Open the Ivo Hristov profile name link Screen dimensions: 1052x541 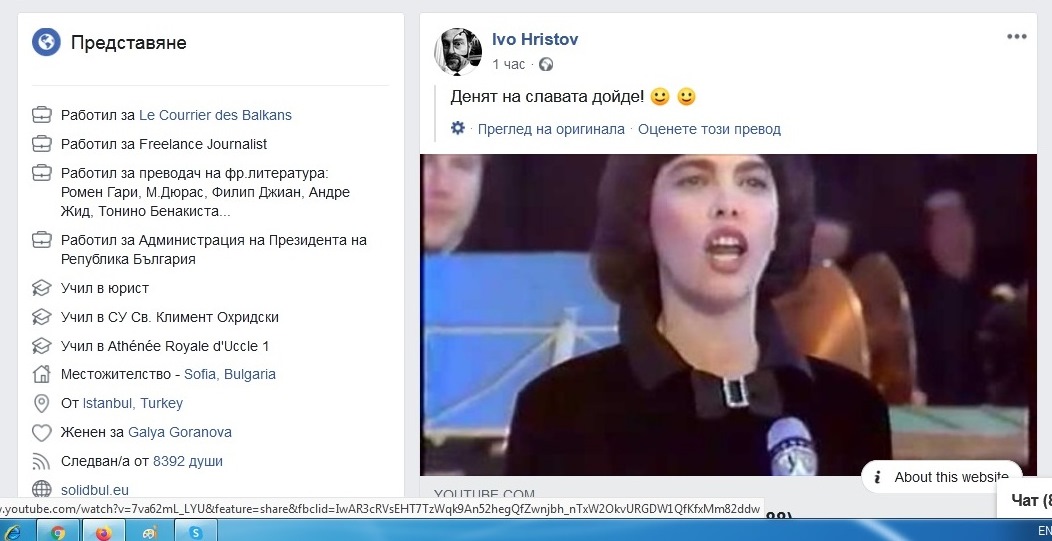535,39
